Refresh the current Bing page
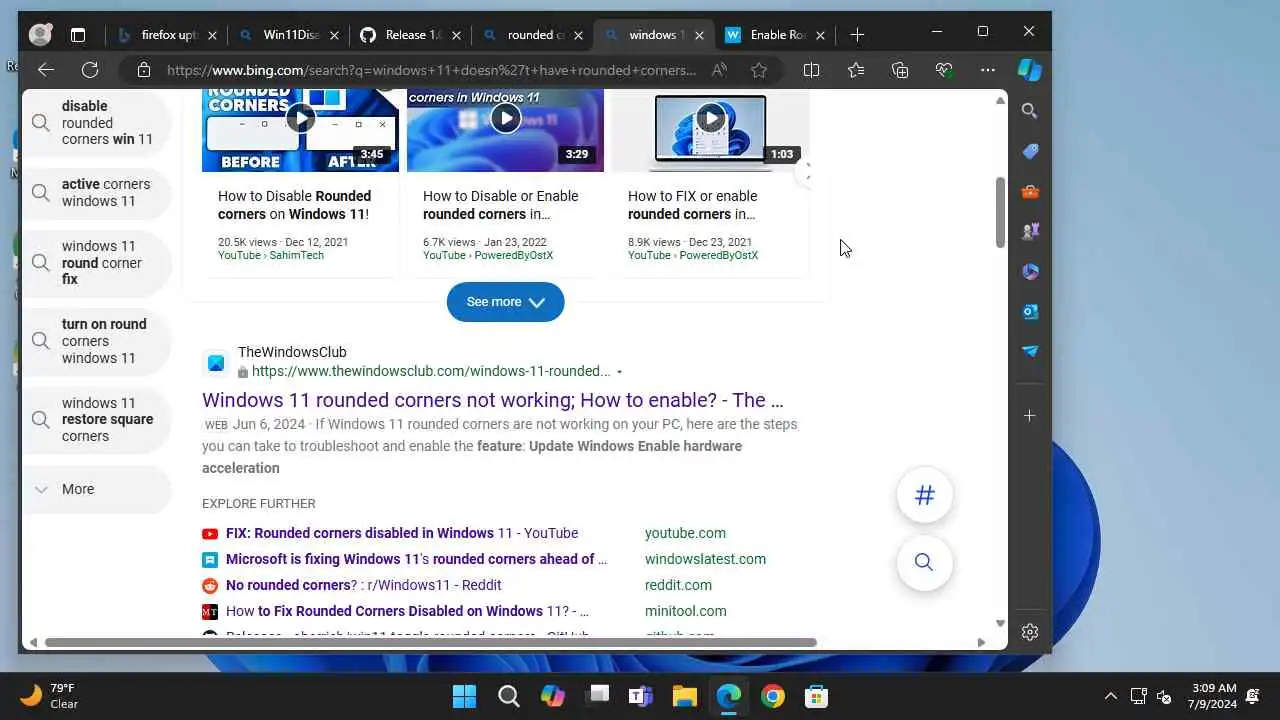1280x720 pixels. [90, 70]
